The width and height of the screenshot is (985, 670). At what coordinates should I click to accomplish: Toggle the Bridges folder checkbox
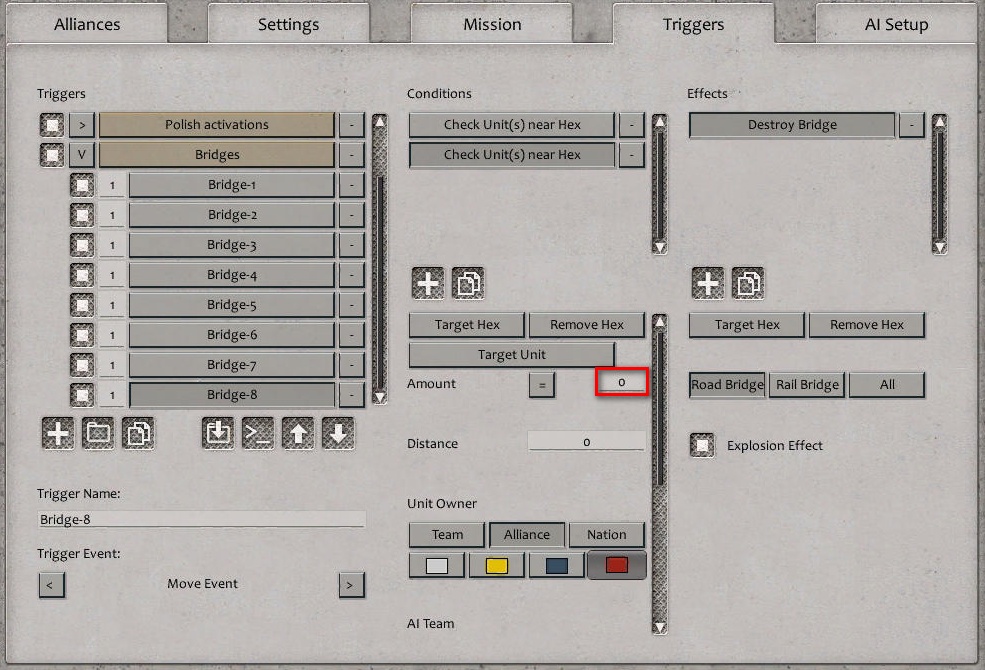(52, 155)
